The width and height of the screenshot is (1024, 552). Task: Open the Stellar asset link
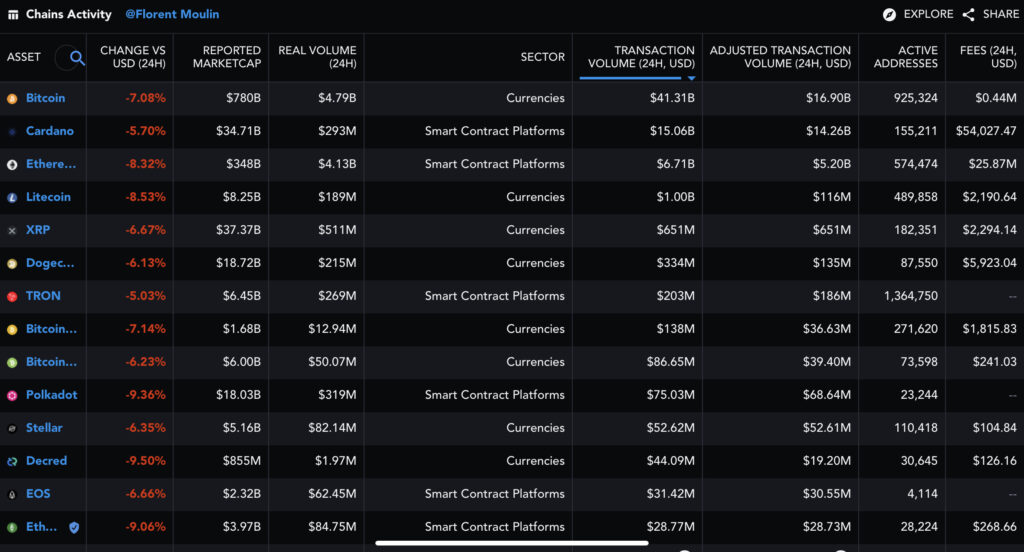[x=44, y=428]
